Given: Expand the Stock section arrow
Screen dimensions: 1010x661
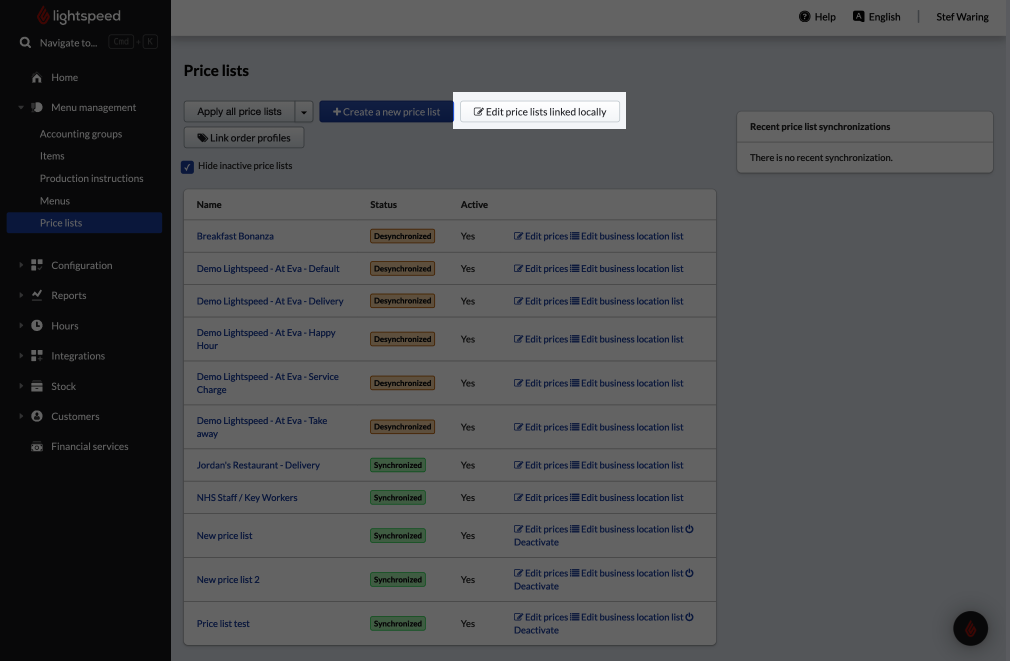Looking at the screenshot, I should 21,386.
